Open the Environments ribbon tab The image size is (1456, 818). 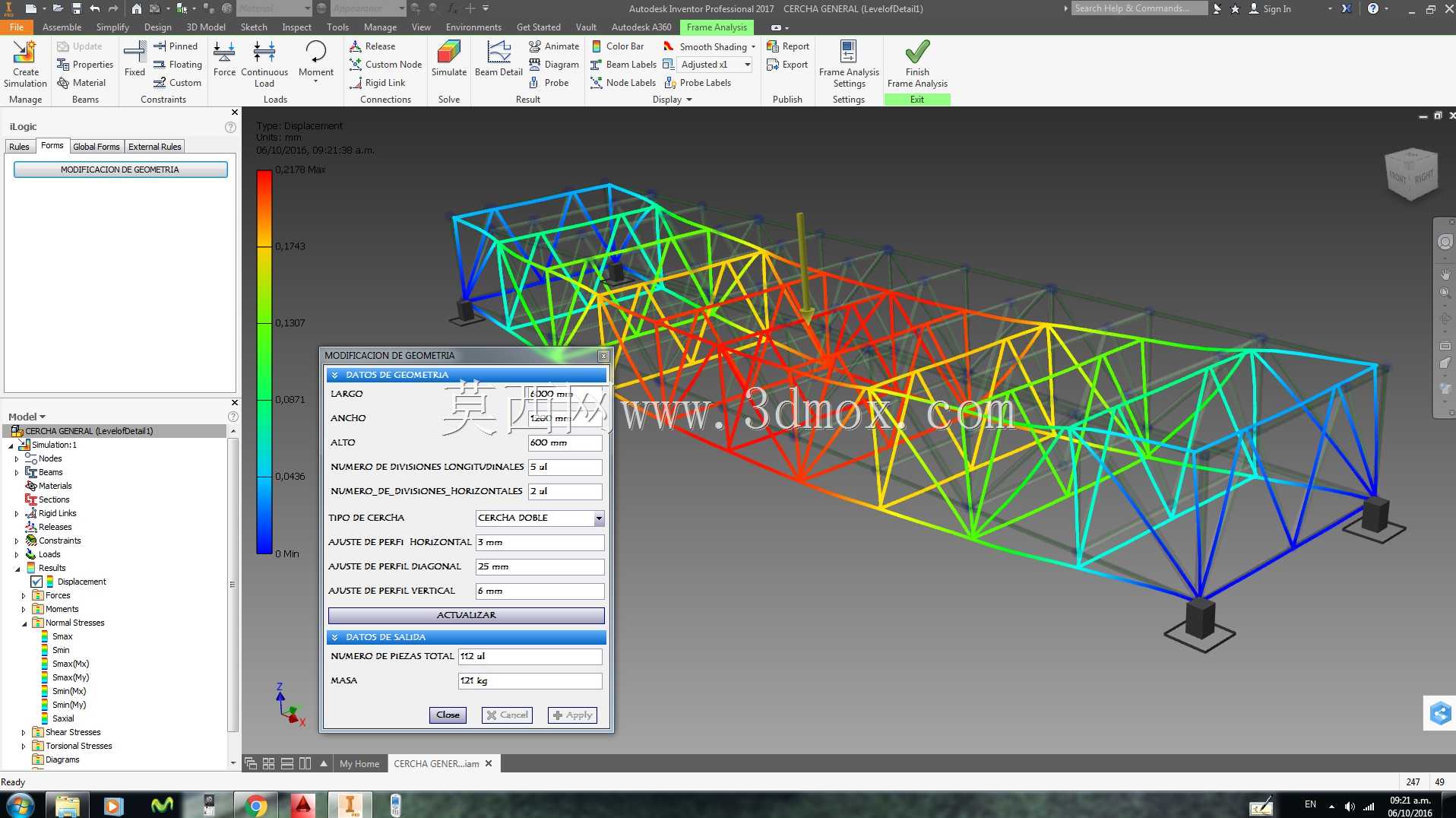click(x=473, y=27)
